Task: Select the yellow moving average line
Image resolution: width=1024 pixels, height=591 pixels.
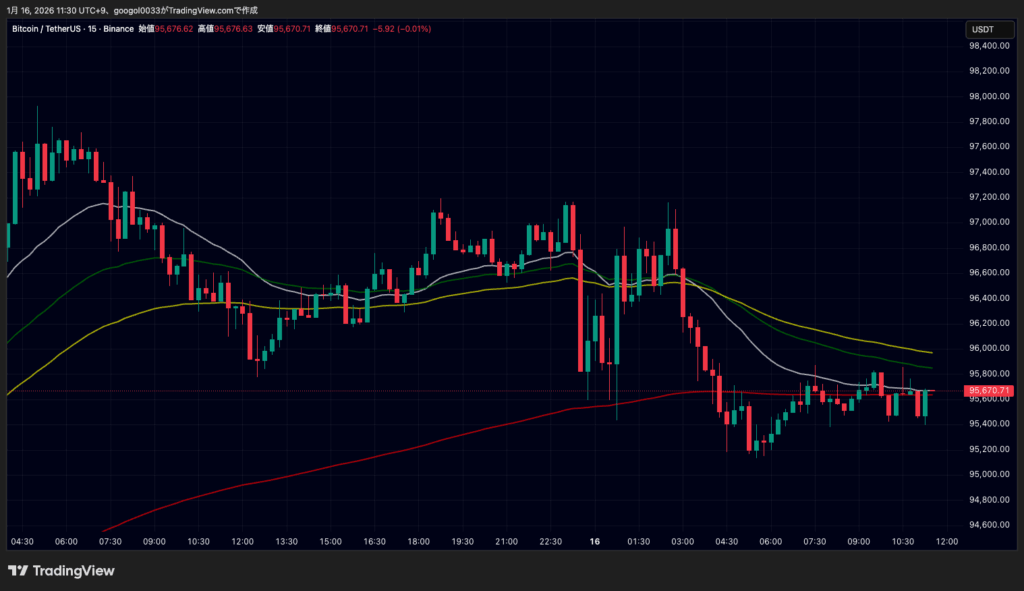Action: tap(457, 294)
